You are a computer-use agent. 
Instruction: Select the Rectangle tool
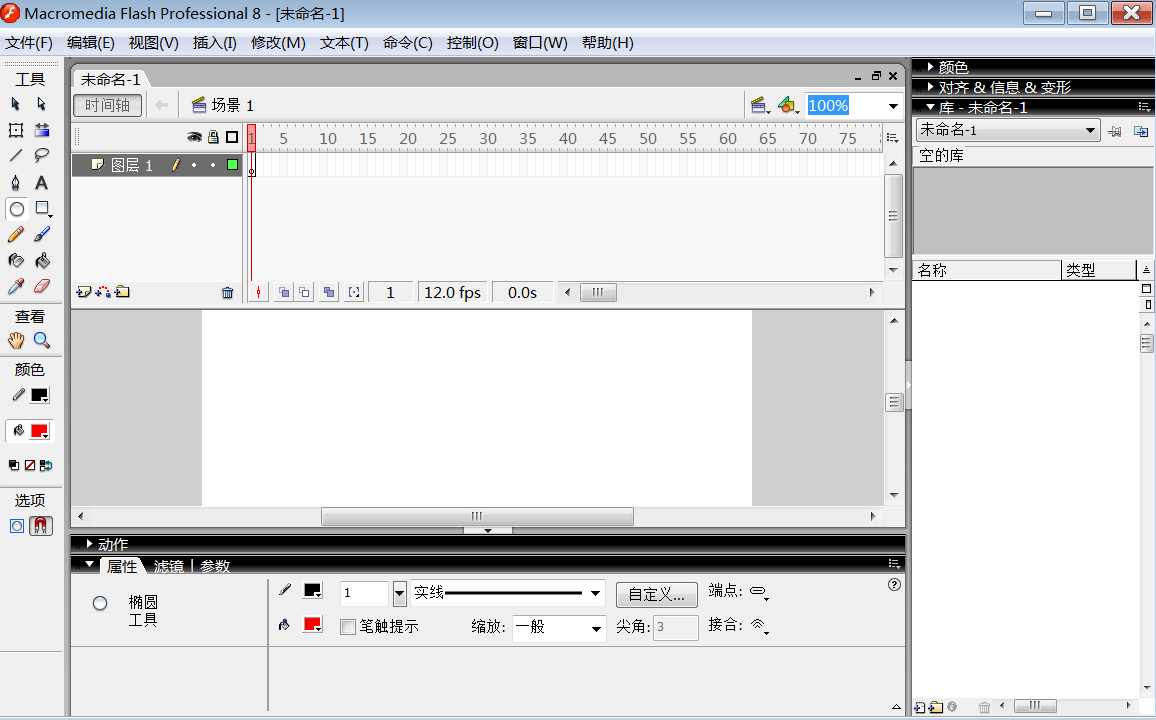(42, 209)
